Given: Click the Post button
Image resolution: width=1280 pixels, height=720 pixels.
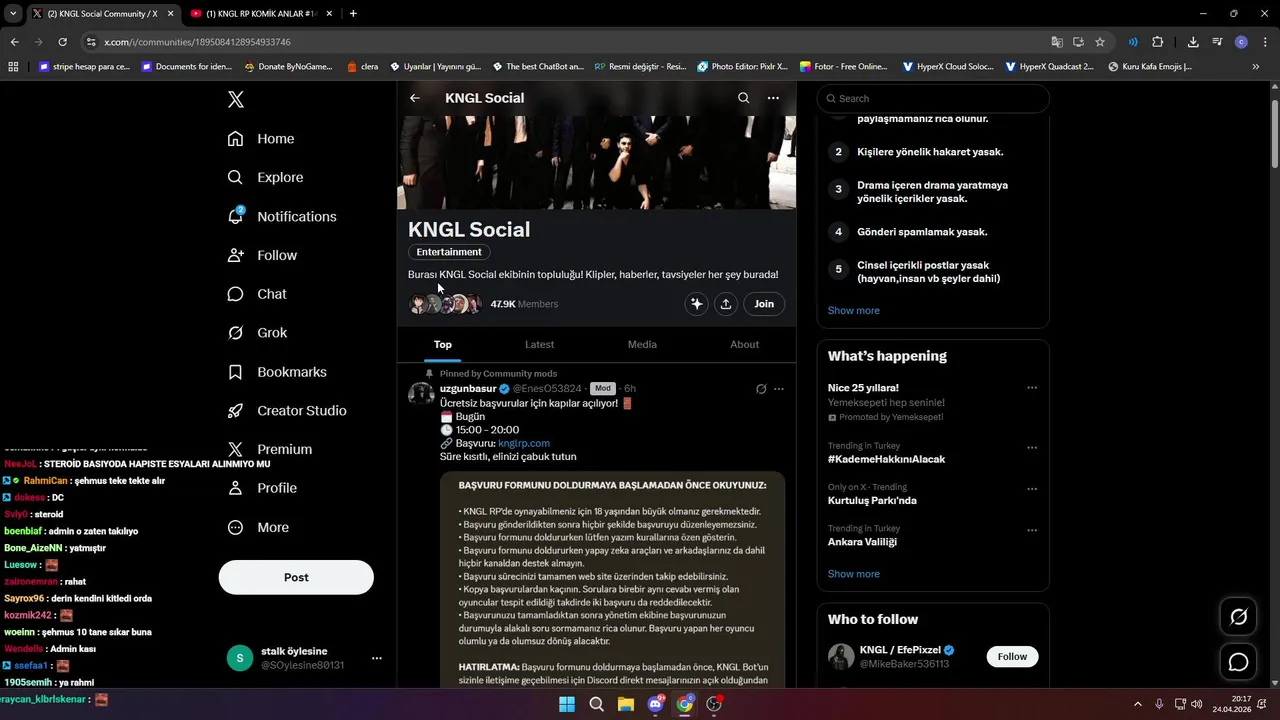Looking at the screenshot, I should click(x=296, y=577).
